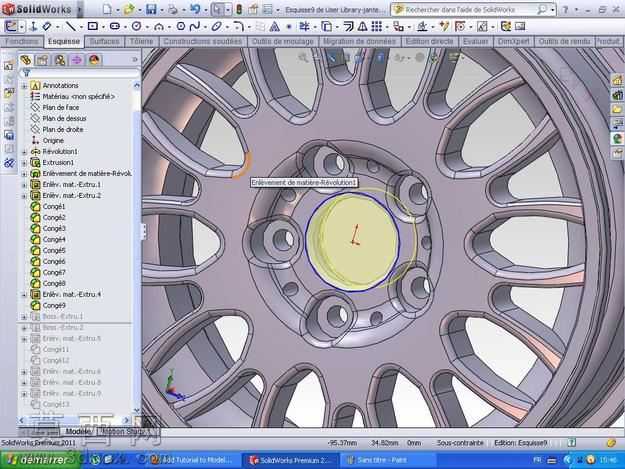Select the Congé9 feature
625x469 pixels.
[54, 306]
